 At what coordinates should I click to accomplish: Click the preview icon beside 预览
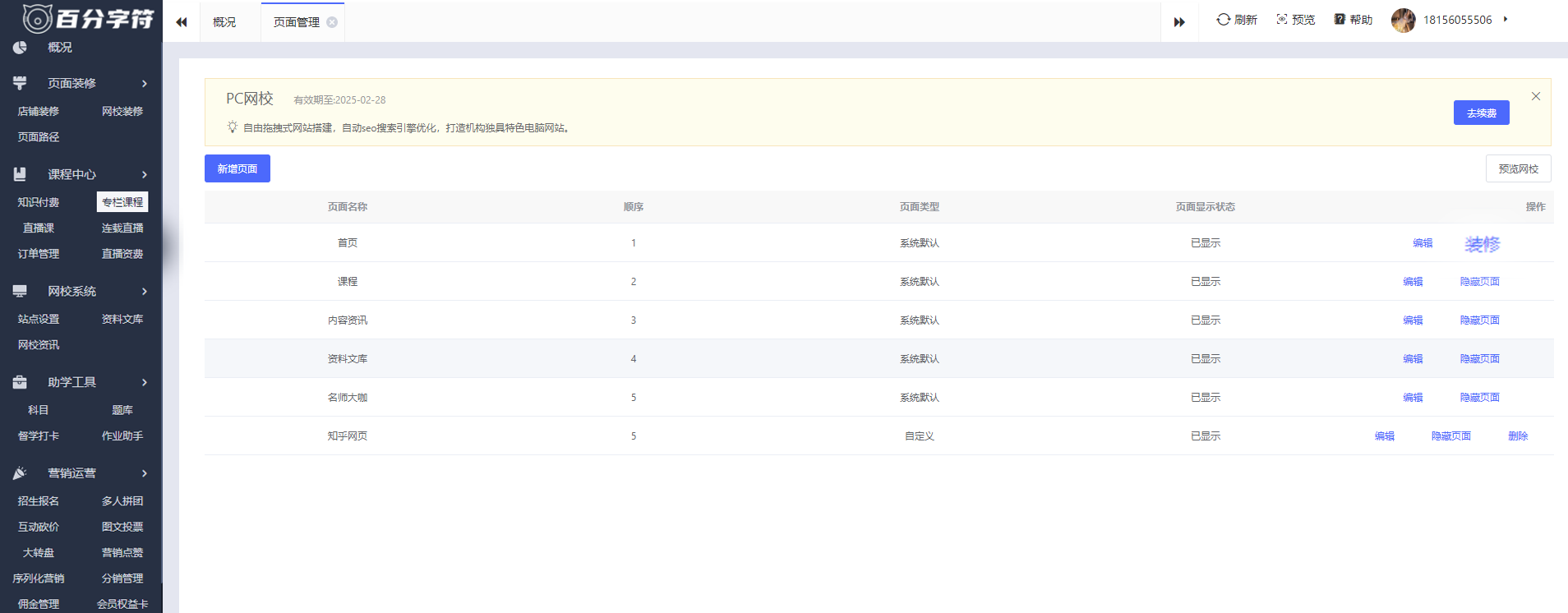click(x=1282, y=20)
